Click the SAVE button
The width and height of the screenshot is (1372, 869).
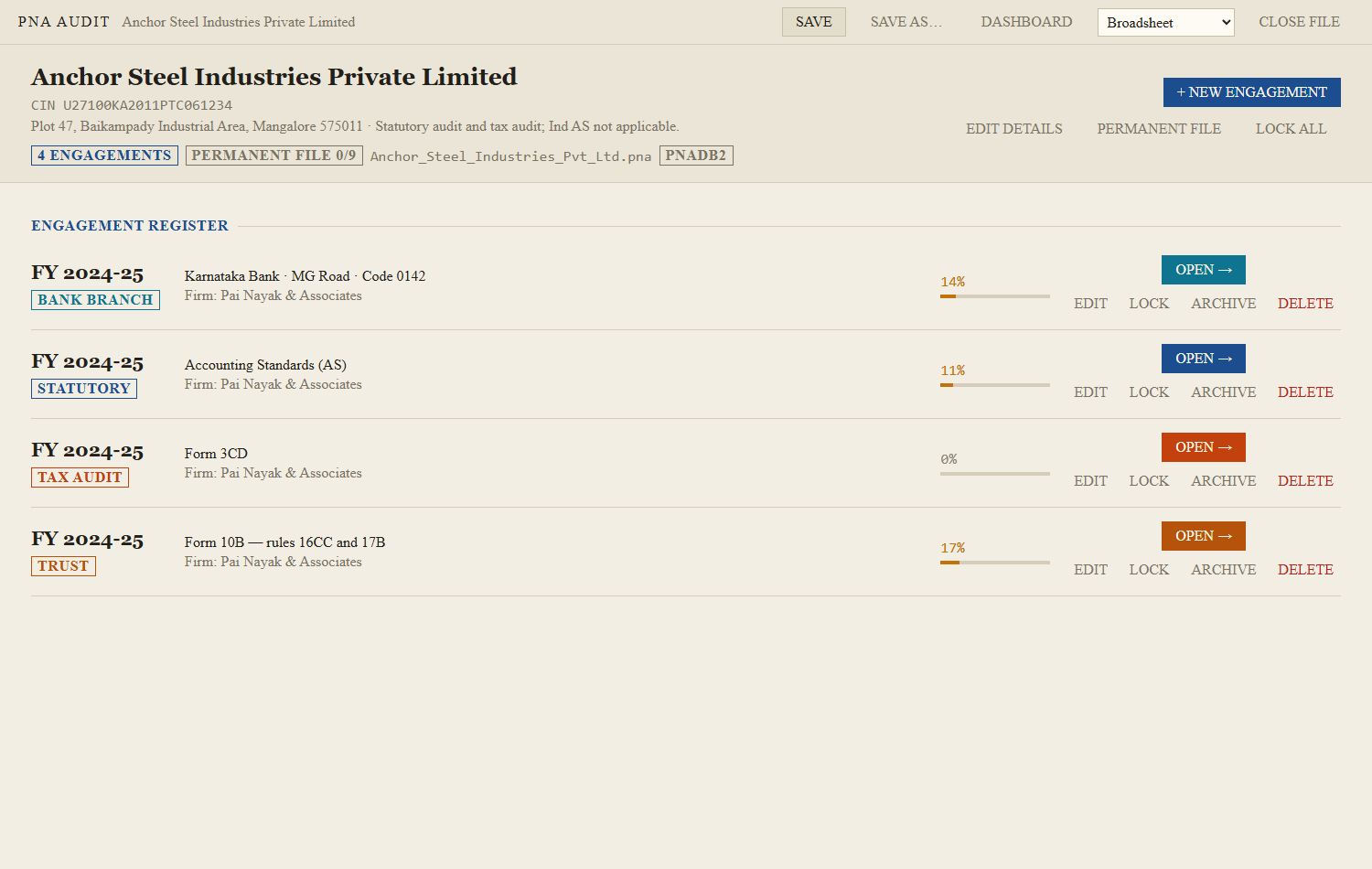(x=813, y=22)
